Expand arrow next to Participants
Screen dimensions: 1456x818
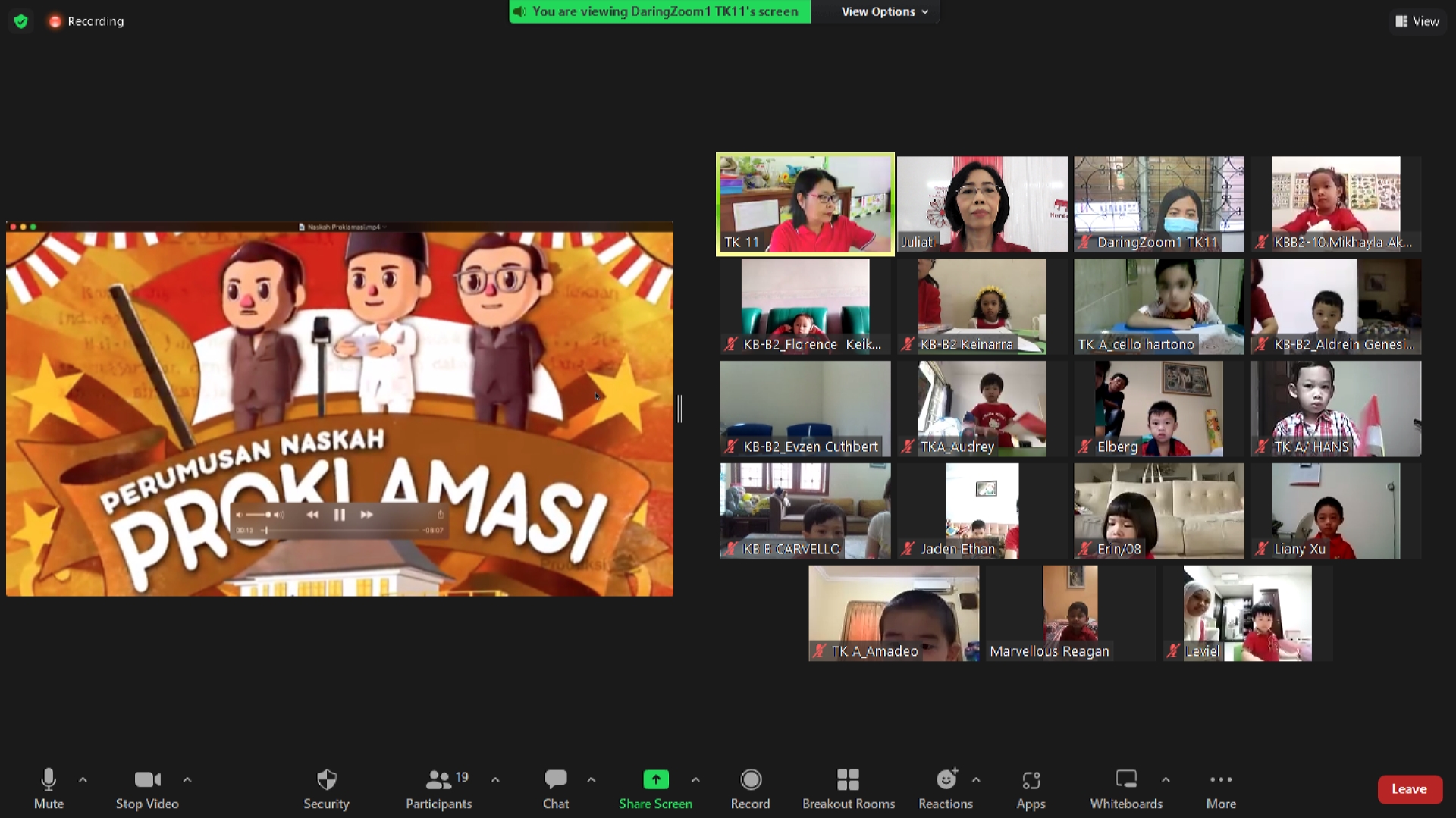(x=495, y=779)
